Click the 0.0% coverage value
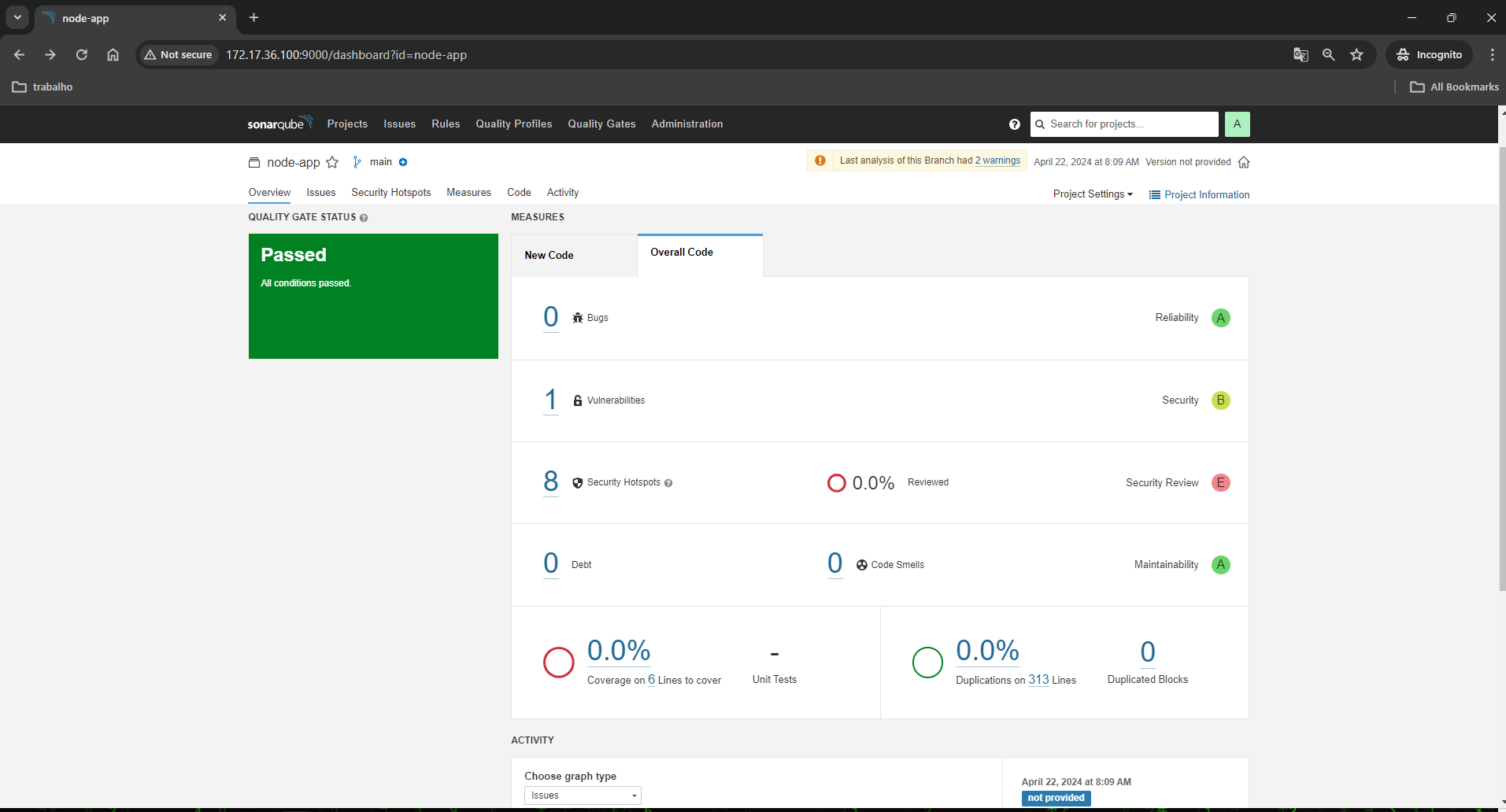Screen dimensions: 1506x812 [x=619, y=651]
